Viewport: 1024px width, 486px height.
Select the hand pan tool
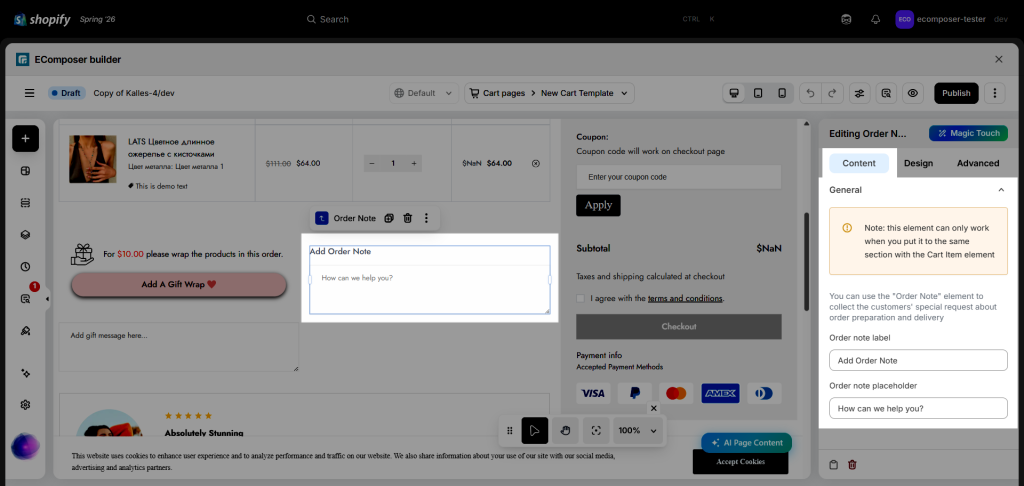coord(566,430)
